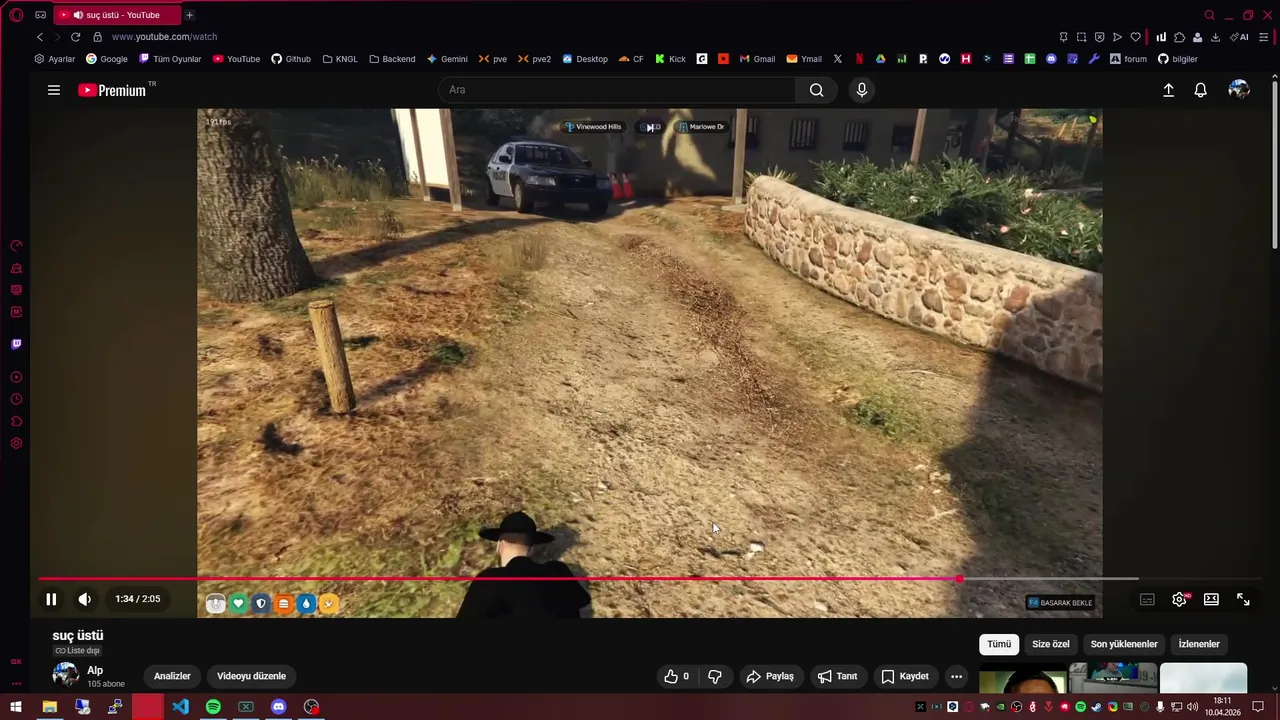
Task: Open the KNGL bookmark folder
Action: [340, 59]
